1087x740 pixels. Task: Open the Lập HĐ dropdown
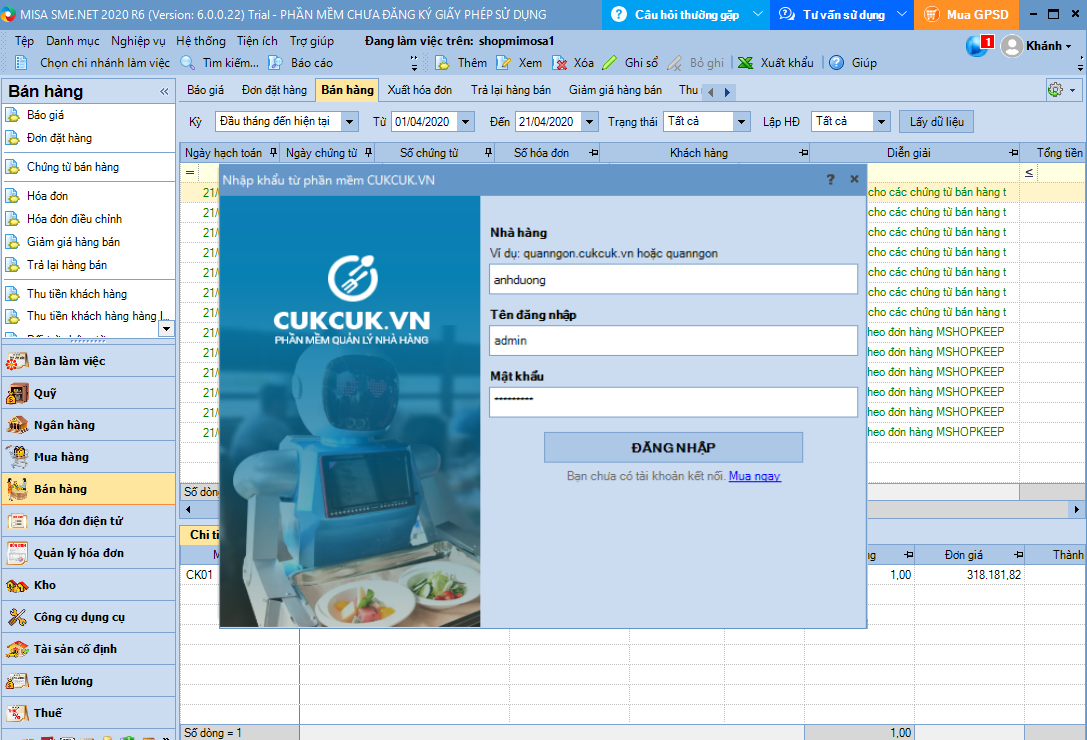point(881,122)
